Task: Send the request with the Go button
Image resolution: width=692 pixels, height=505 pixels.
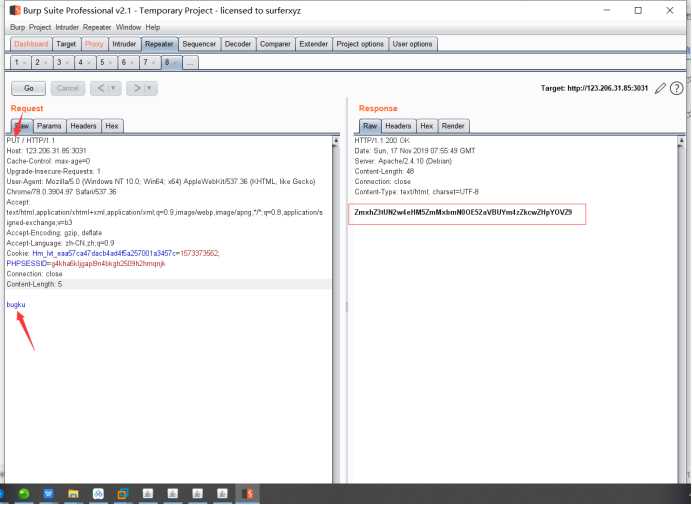Action: pyautogui.click(x=29, y=88)
